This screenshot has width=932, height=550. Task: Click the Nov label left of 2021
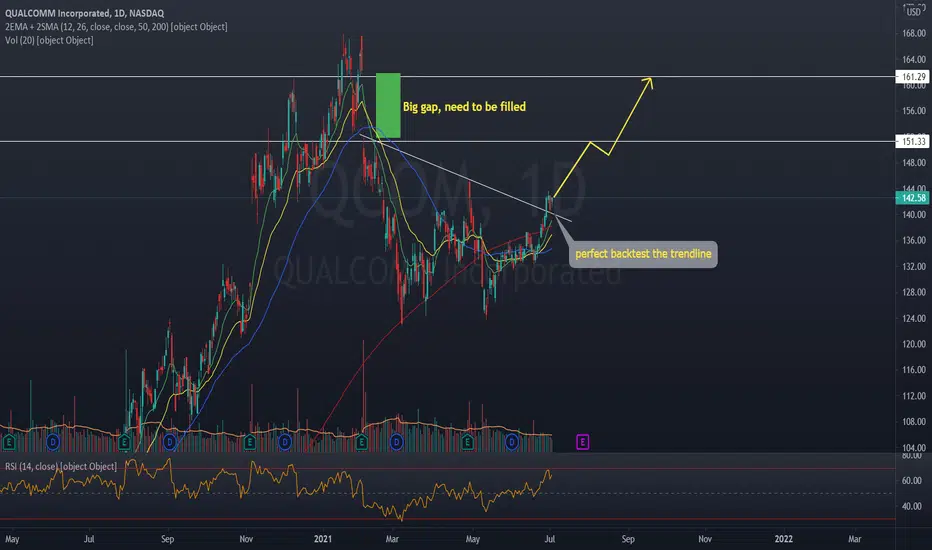246,539
